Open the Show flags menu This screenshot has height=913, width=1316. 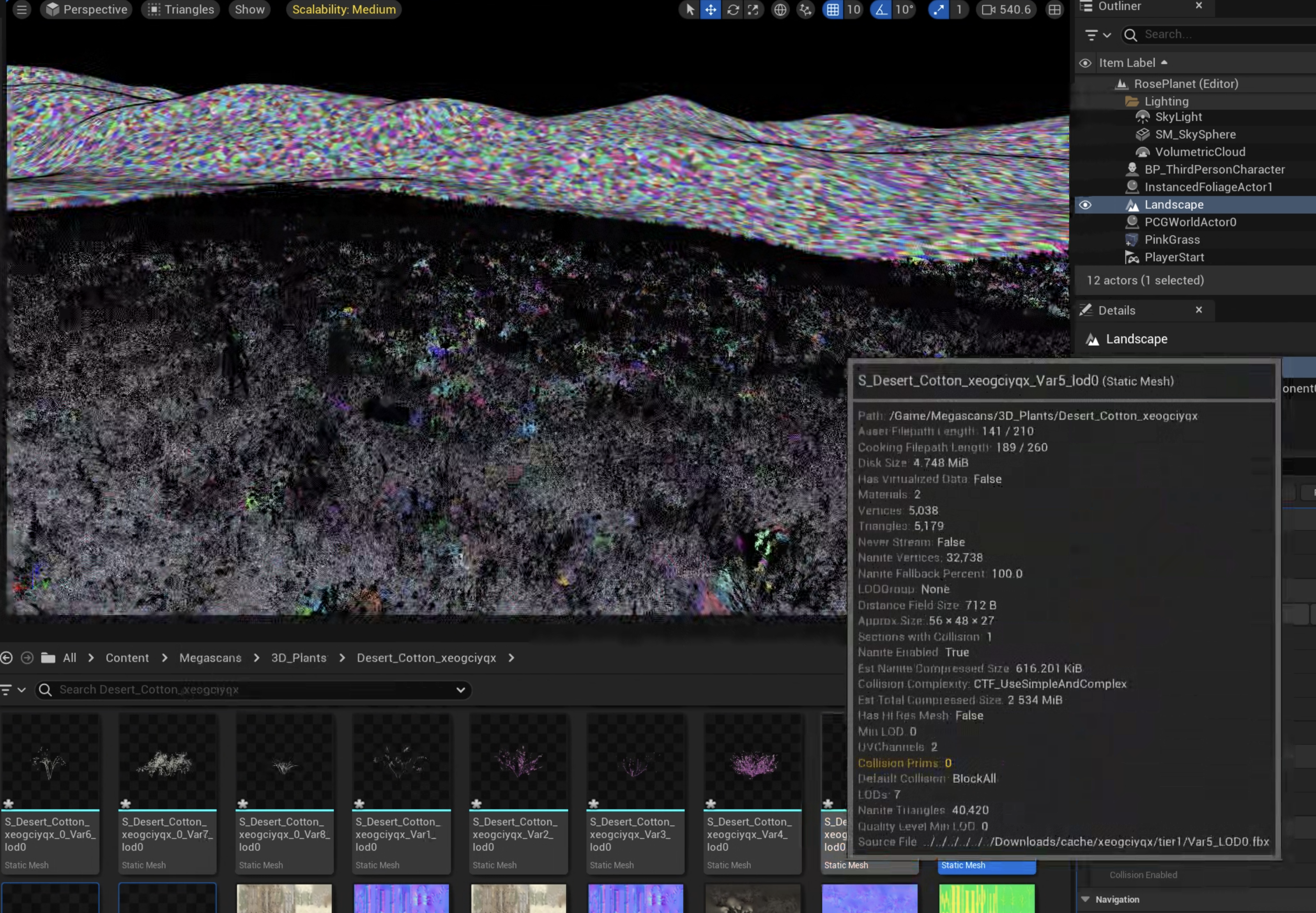249,10
